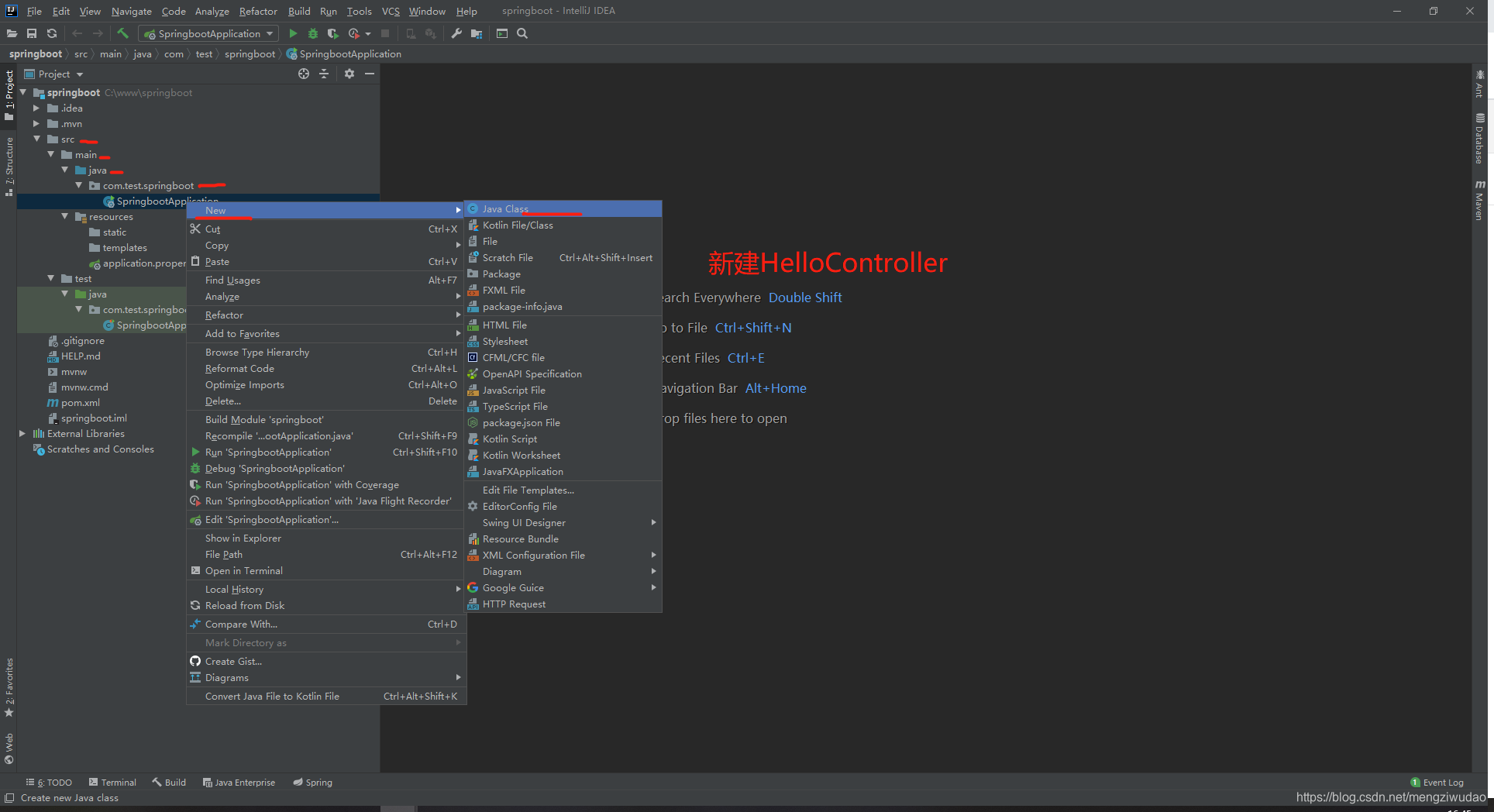The width and height of the screenshot is (1494, 812).
Task: Click the Build Project hammer icon
Action: tap(122, 33)
